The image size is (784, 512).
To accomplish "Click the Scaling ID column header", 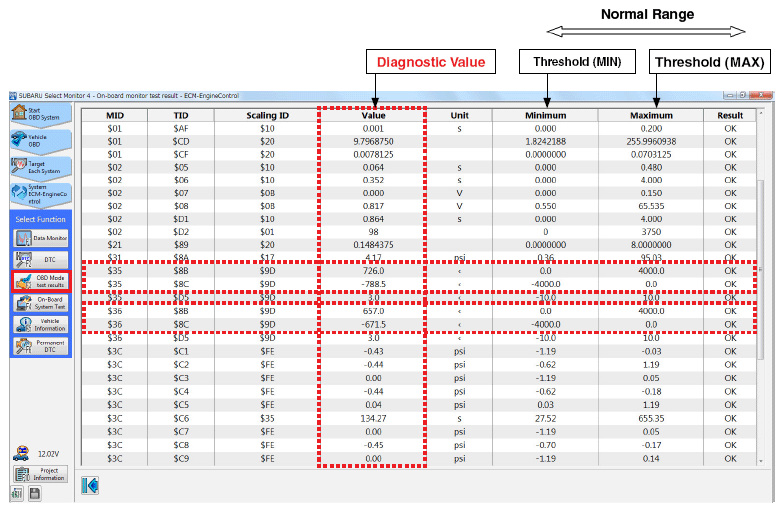I will point(267,115).
